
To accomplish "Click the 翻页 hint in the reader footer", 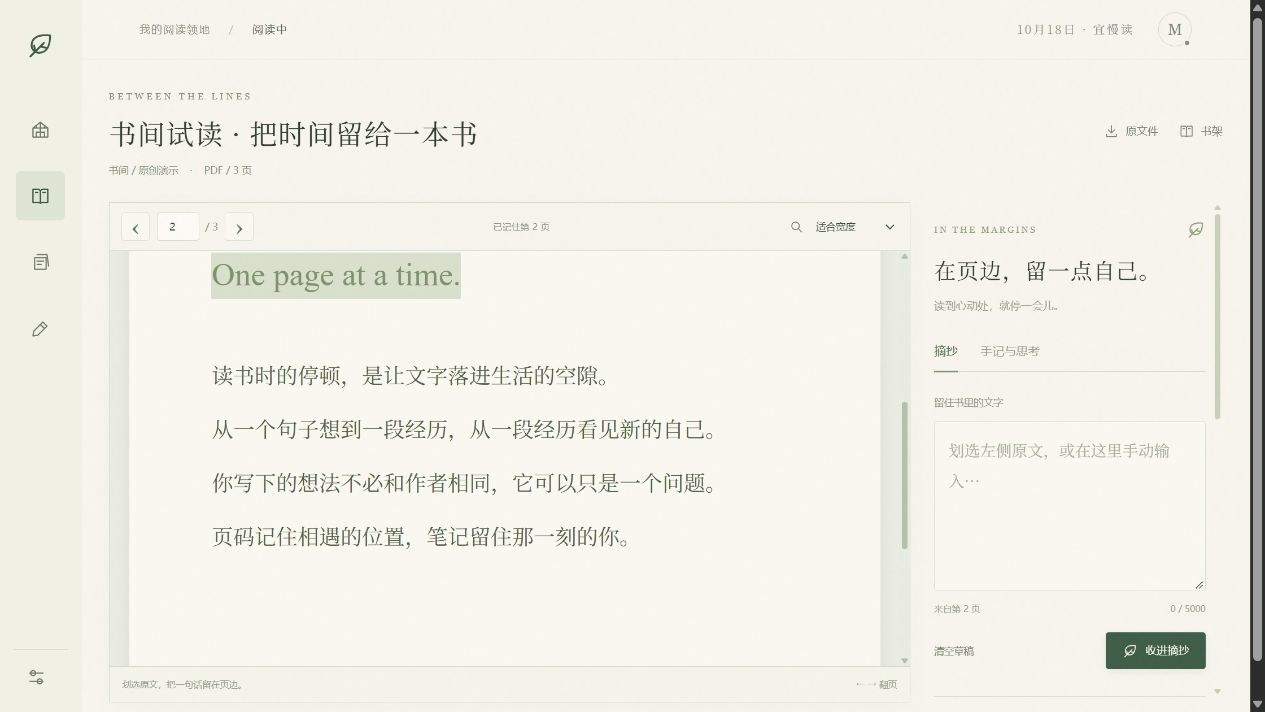I will [876, 685].
